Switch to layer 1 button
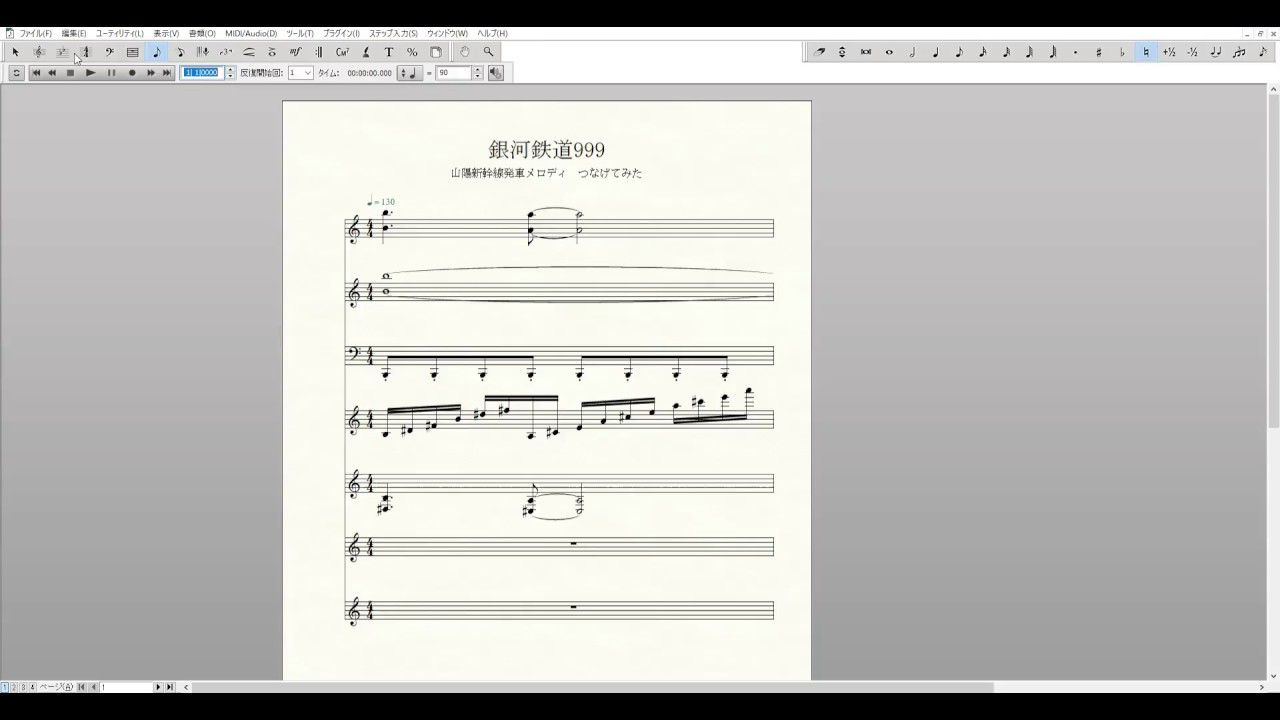Screen dimensions: 1280x720 pyautogui.click(x=4, y=687)
